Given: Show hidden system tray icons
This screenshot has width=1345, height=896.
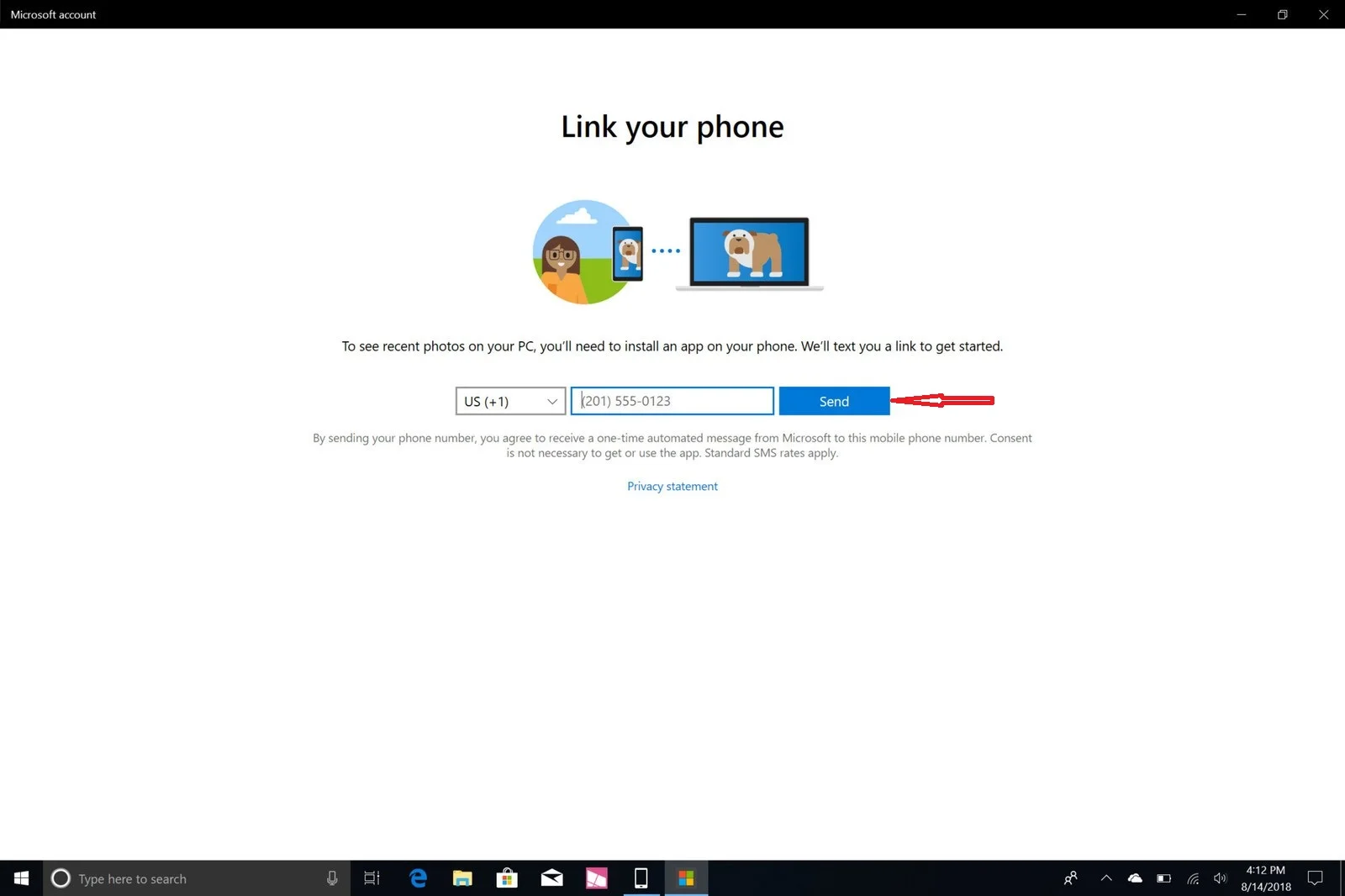Looking at the screenshot, I should coord(1106,878).
